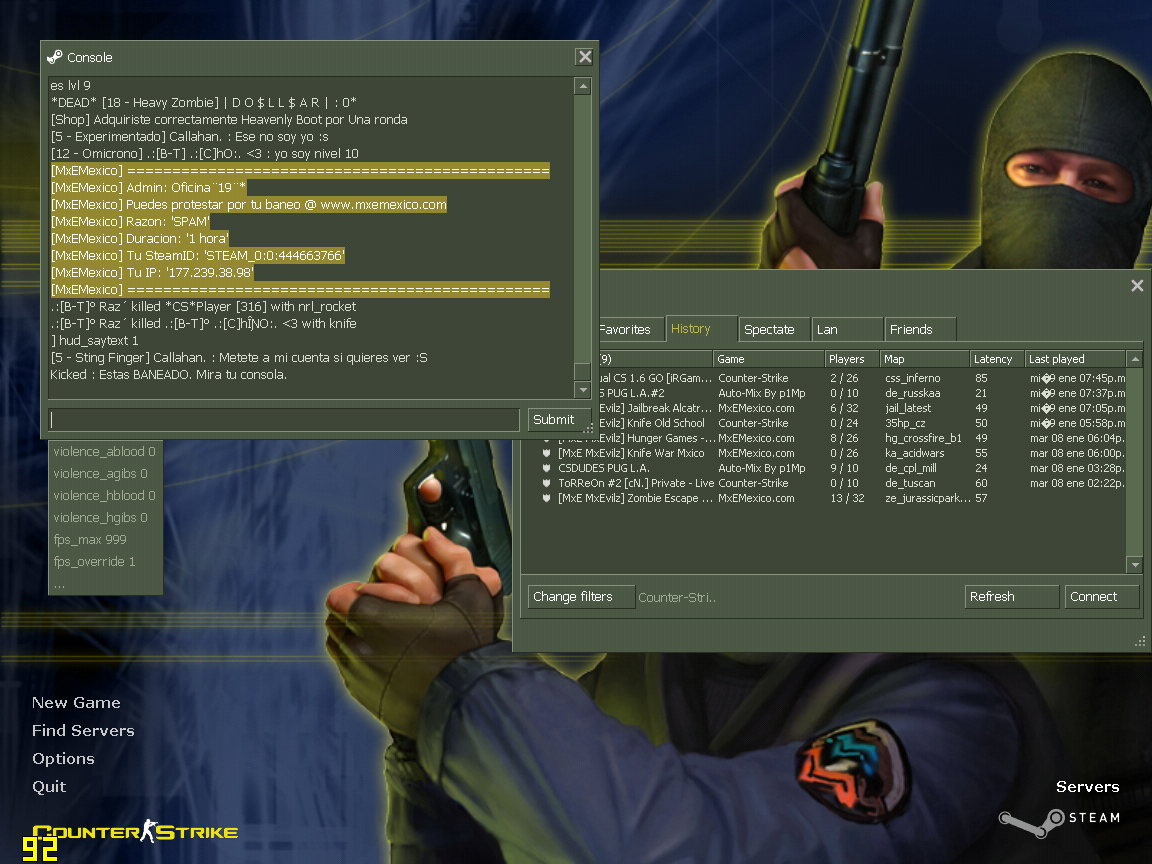
Task: Select the CSDUDES PUG L.A. server row
Action: pos(824,468)
